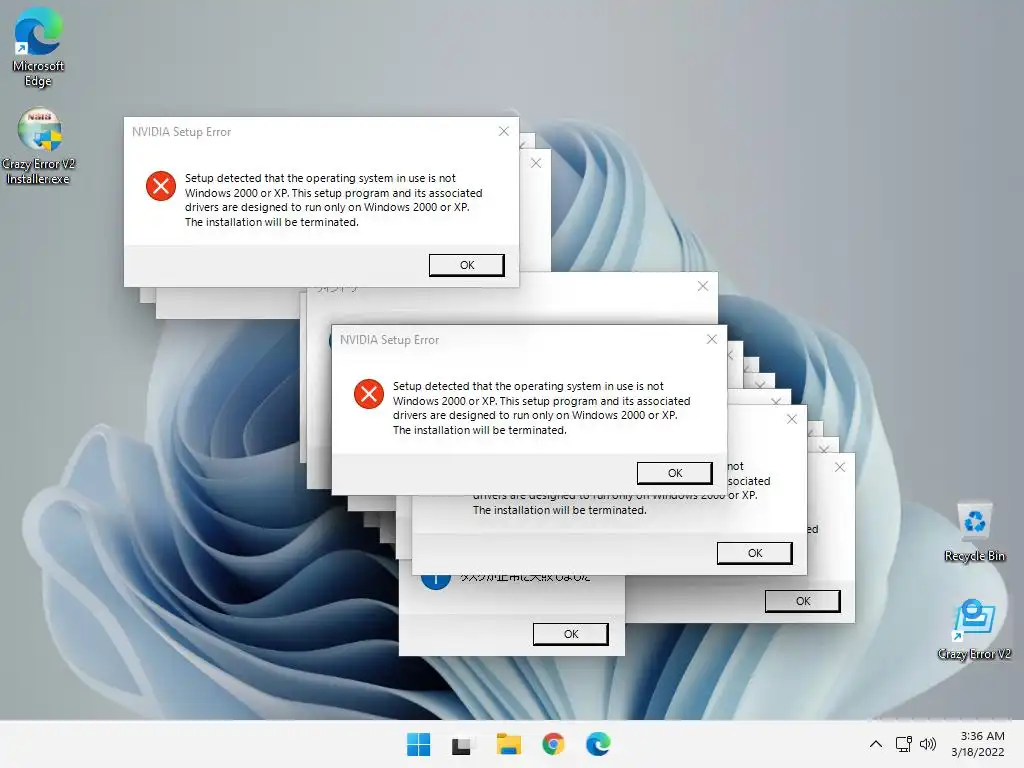The height and width of the screenshot is (768, 1024).
Task: Launch Google Chrome from the taskbar
Action: (553, 744)
